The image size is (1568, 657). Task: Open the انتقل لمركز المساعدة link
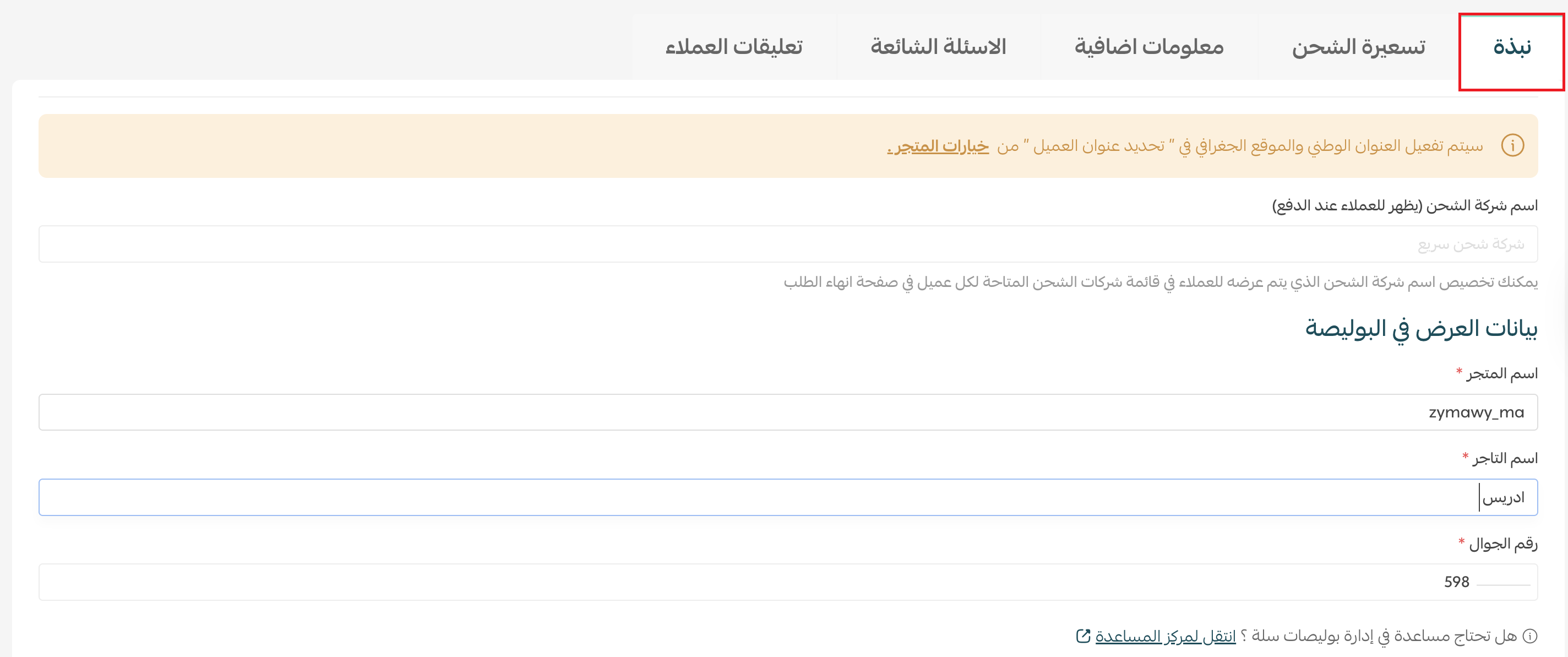pos(1165,636)
